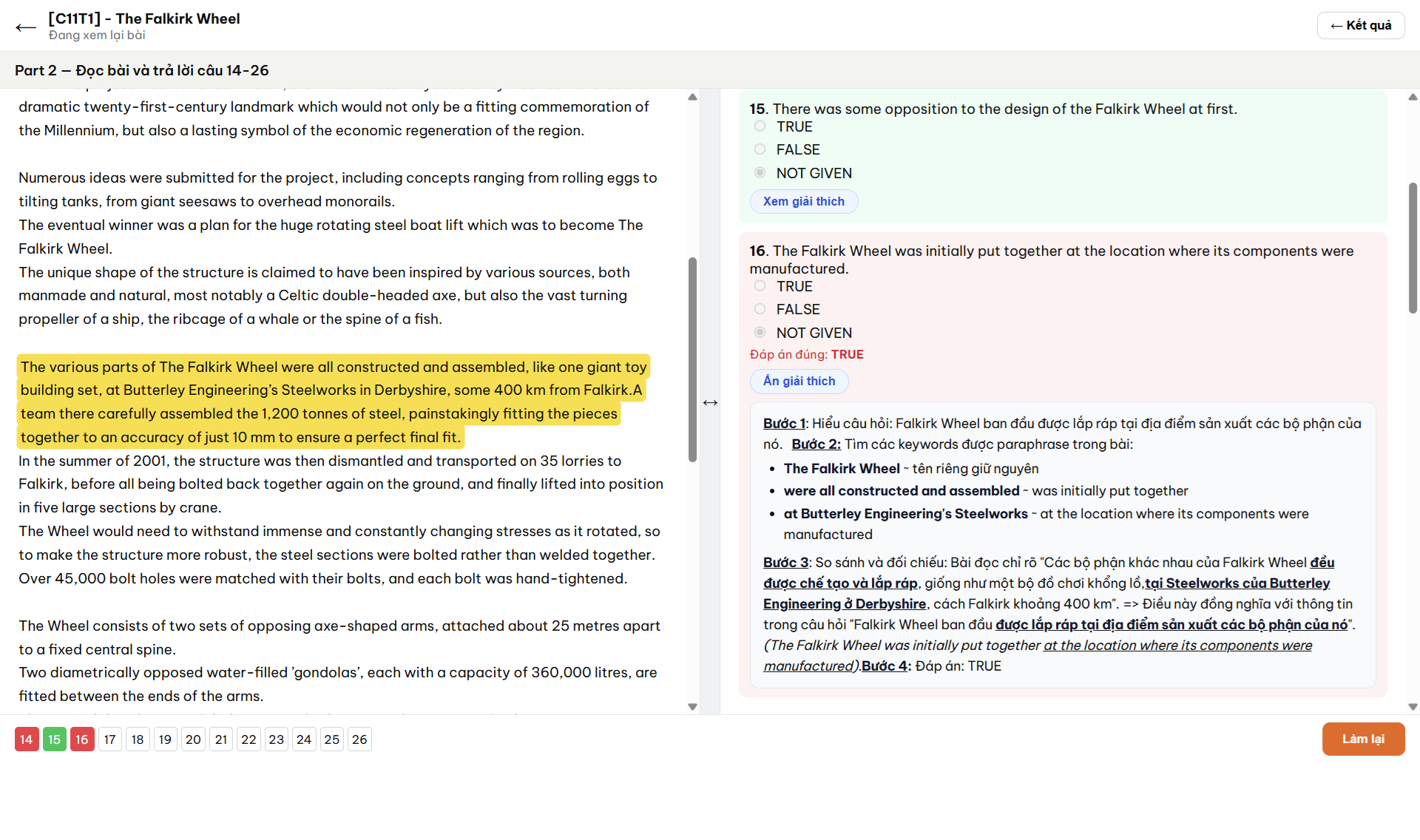Select FALSE for question 16
Viewport: 1420px width, 840px height.
pyautogui.click(x=760, y=309)
